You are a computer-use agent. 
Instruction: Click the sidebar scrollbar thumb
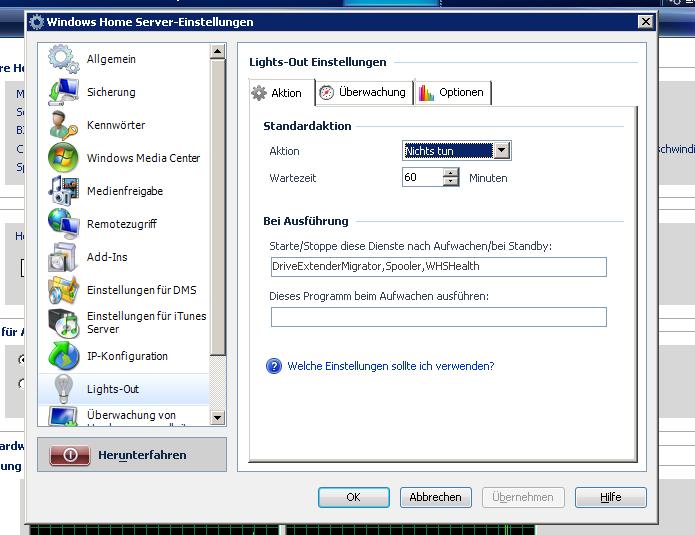click(x=217, y=207)
